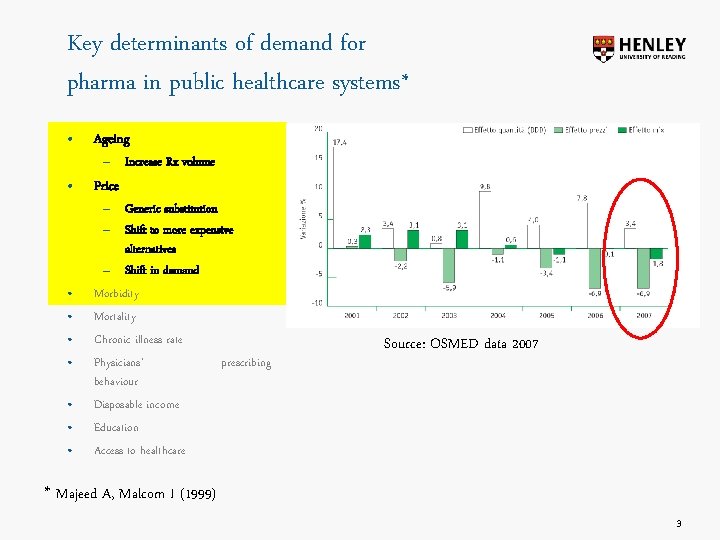Click the white 2004 quantity bar
This screenshot has height=540, width=720.
pos(485,219)
